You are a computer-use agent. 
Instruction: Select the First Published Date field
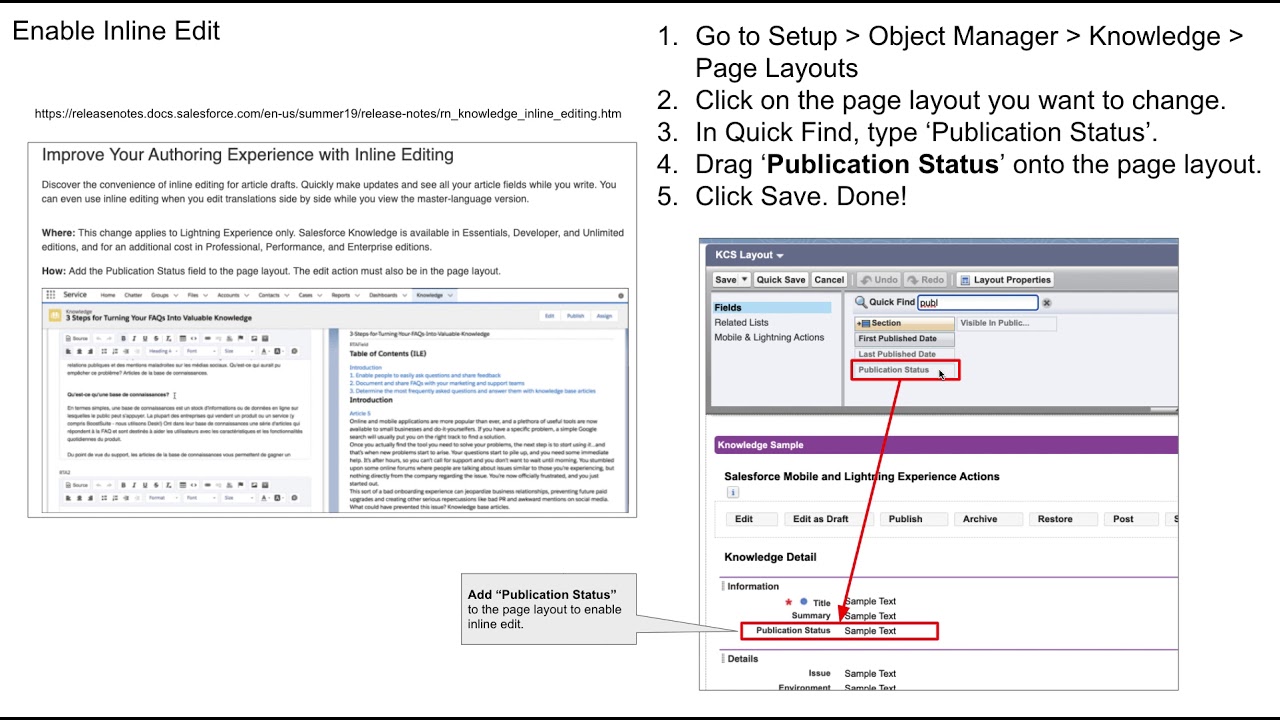[x=904, y=339]
